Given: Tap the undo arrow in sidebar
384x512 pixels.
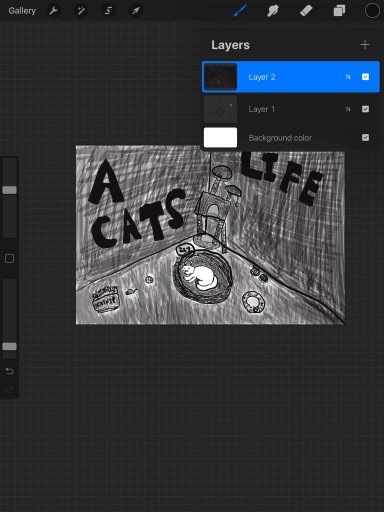Looking at the screenshot, I should (10, 371).
